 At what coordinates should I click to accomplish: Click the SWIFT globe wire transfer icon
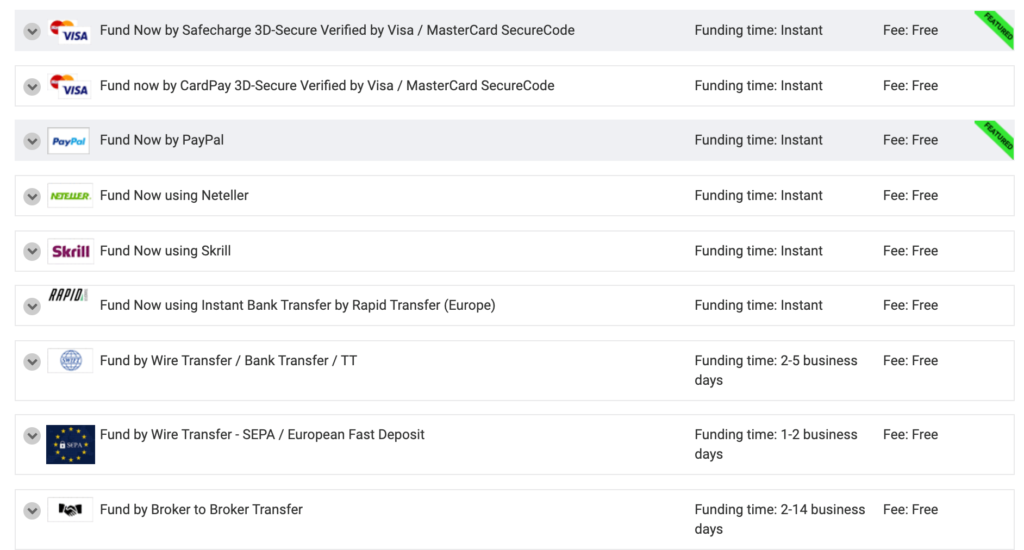pos(70,361)
